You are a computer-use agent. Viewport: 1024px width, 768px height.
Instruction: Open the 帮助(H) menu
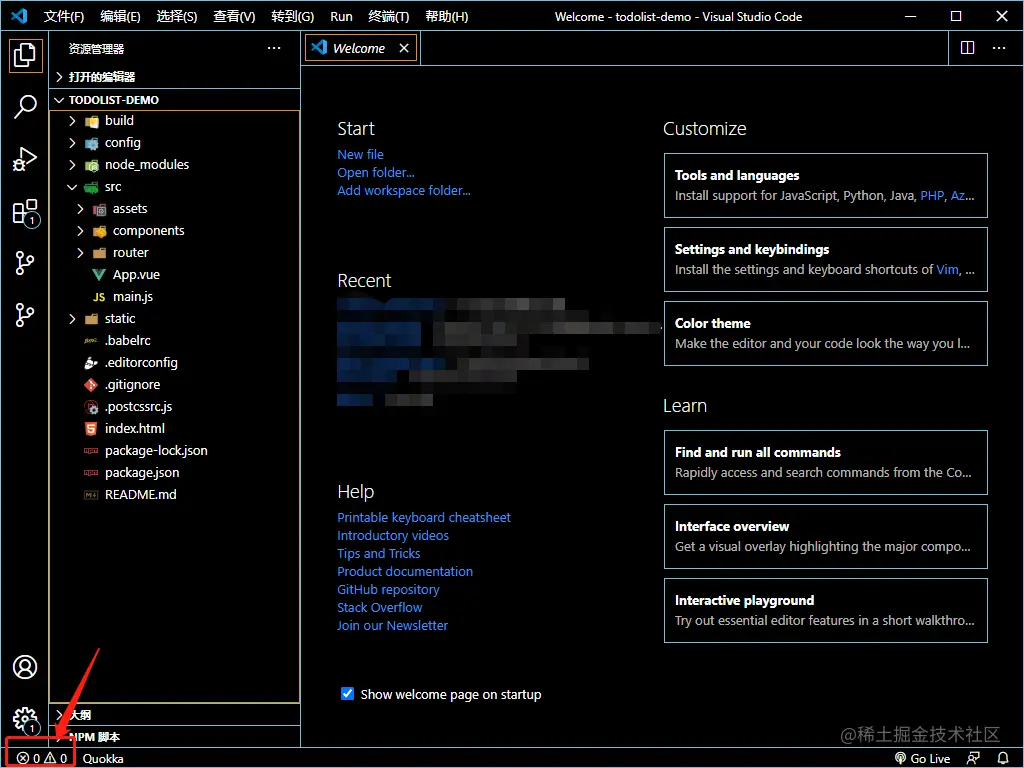(447, 16)
